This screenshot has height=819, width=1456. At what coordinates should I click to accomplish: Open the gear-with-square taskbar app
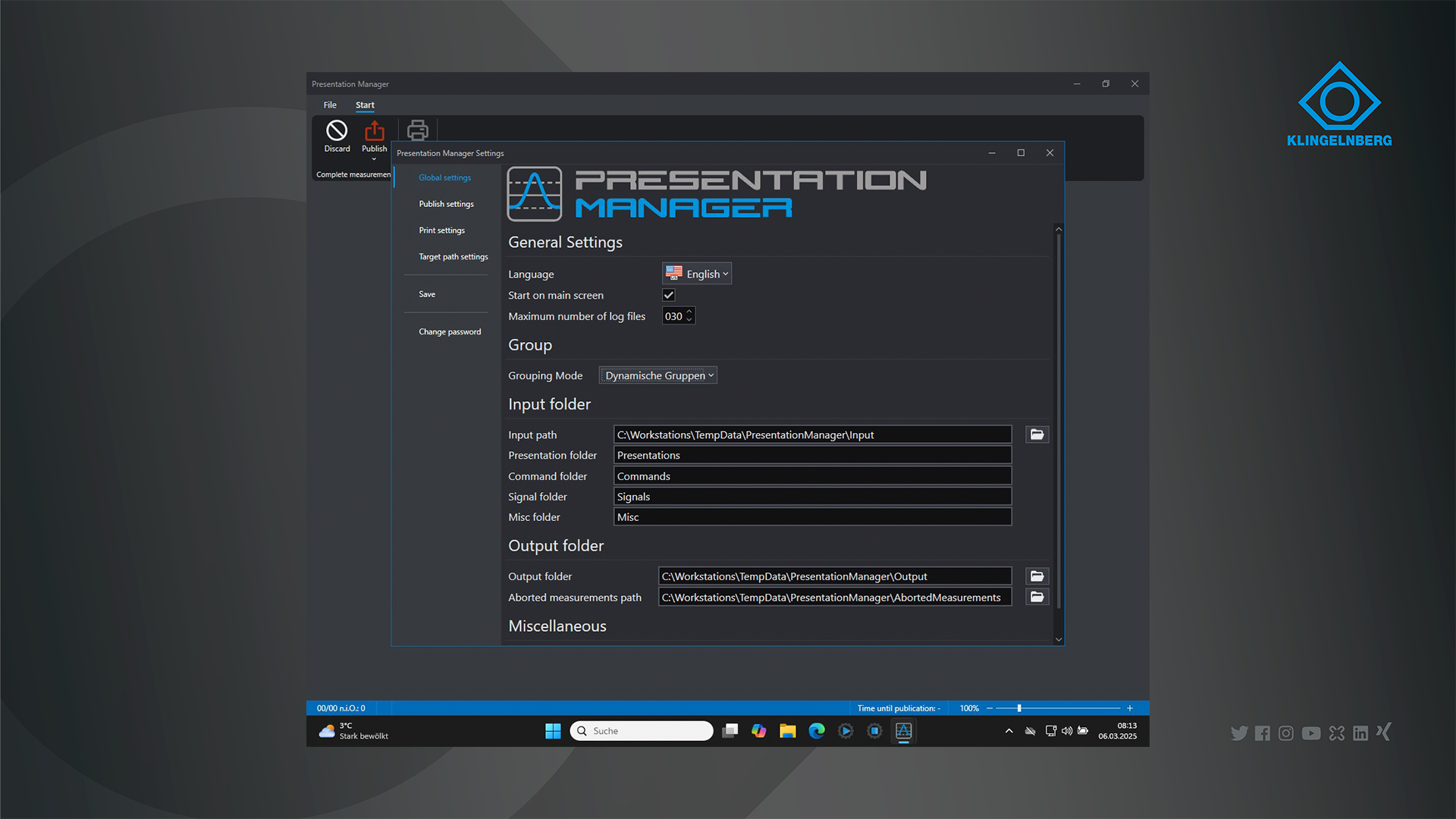[x=874, y=731]
